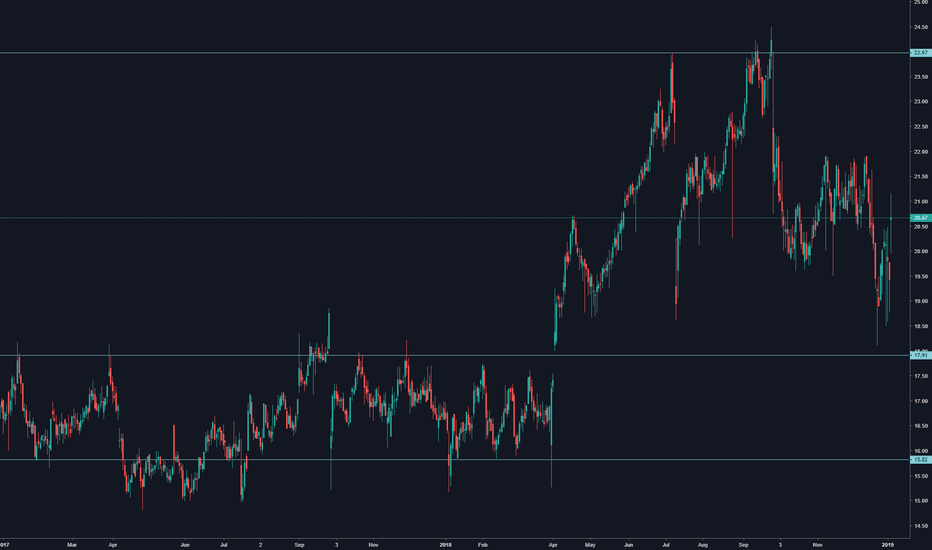
Task: Click the 20.67 current price label
Action: (x=921, y=218)
